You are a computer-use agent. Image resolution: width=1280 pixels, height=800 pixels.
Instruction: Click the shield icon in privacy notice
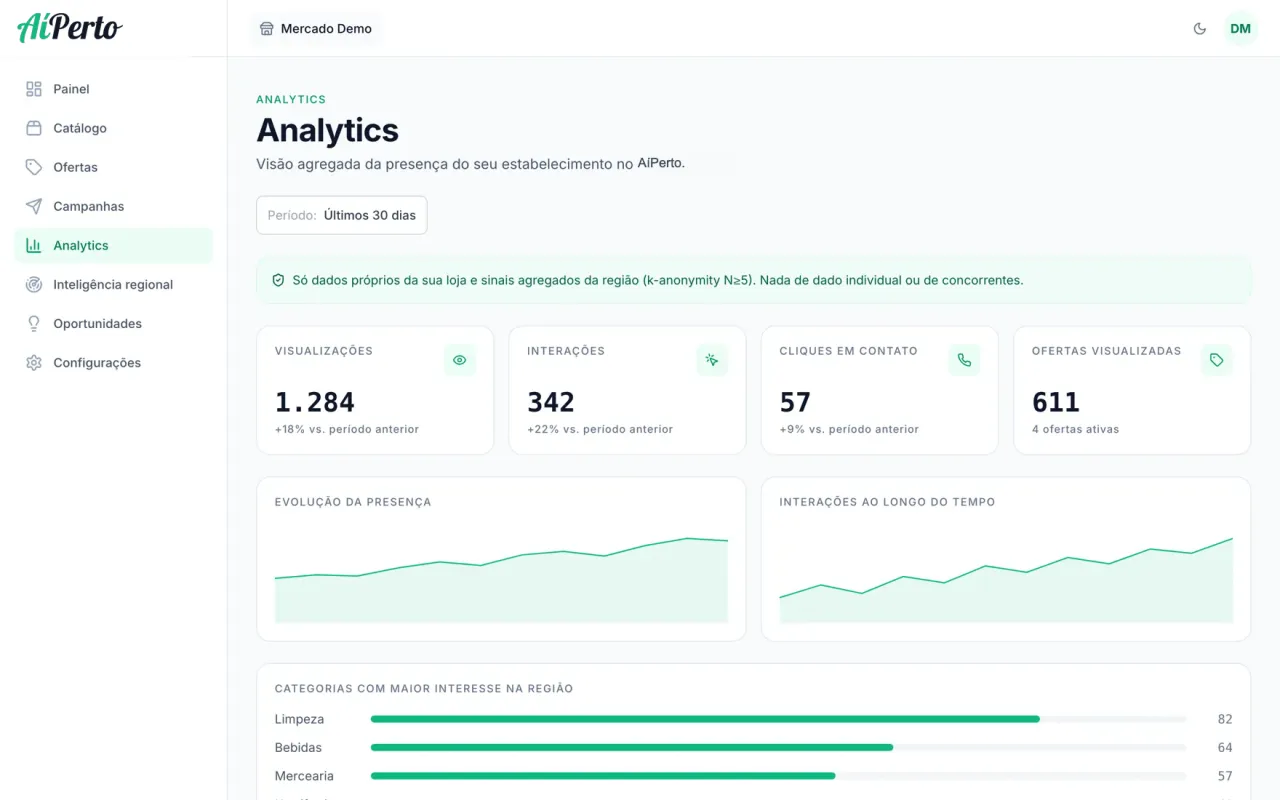279,280
